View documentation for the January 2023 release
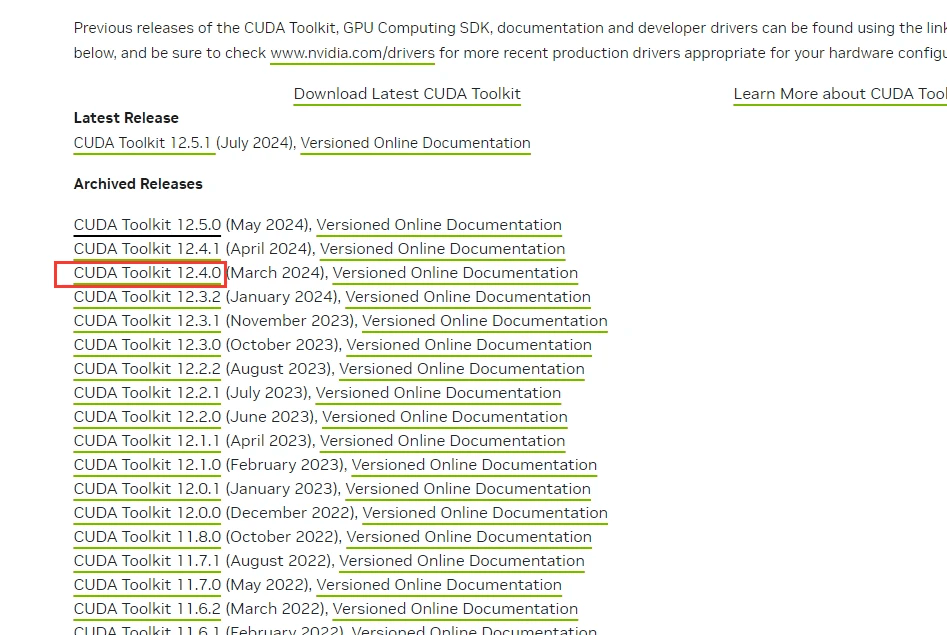Screen dimensions: 947x635 468,489
